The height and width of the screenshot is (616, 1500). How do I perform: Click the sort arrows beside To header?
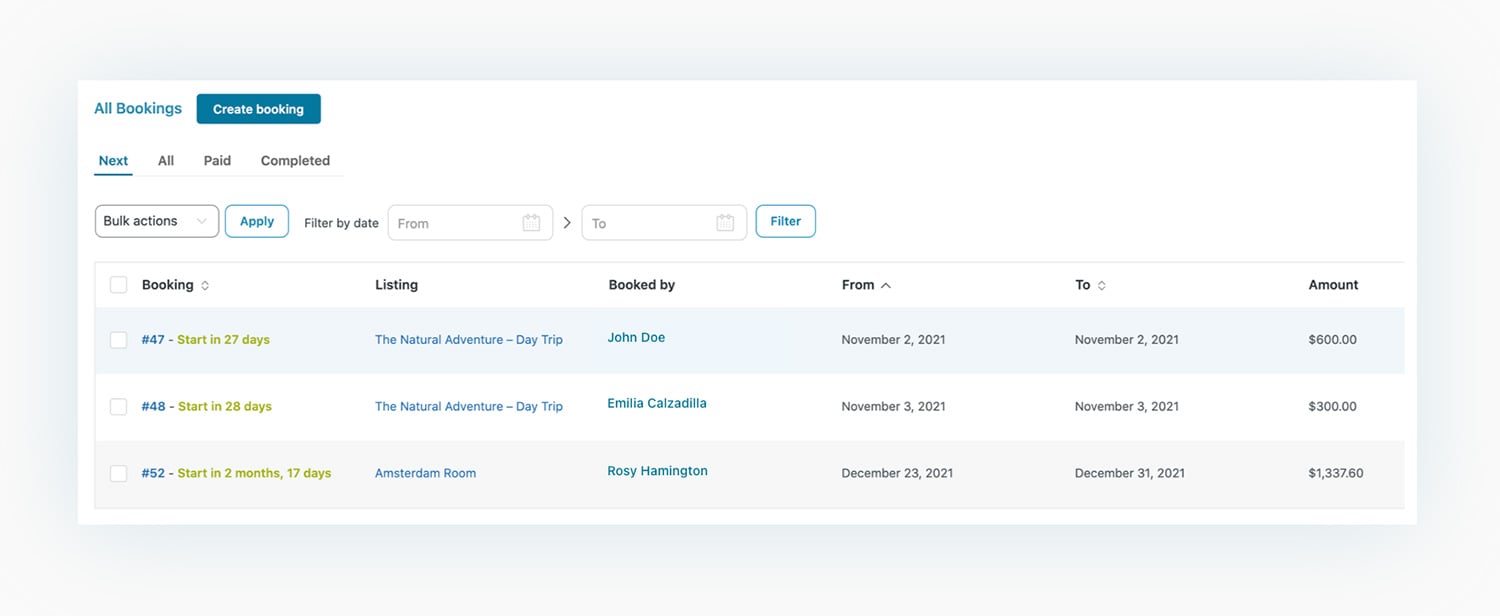point(1102,286)
